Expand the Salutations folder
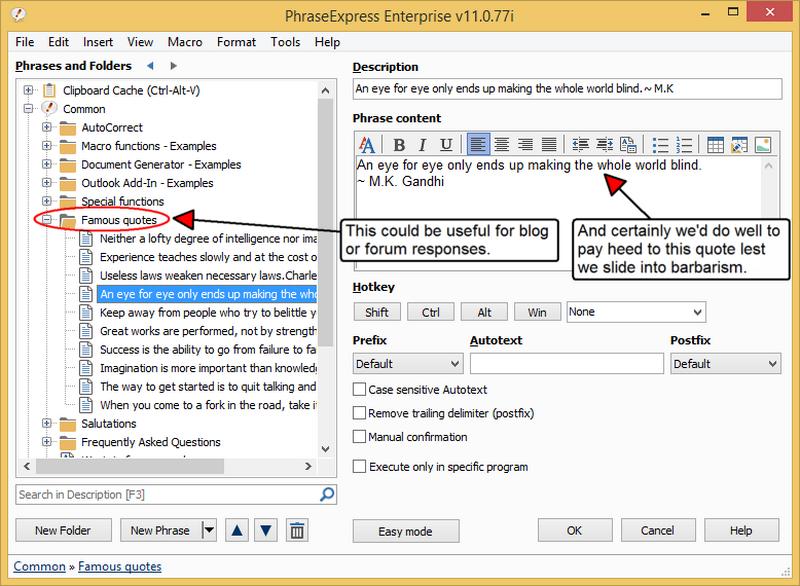Image resolution: width=800 pixels, height=586 pixels. tap(47, 423)
